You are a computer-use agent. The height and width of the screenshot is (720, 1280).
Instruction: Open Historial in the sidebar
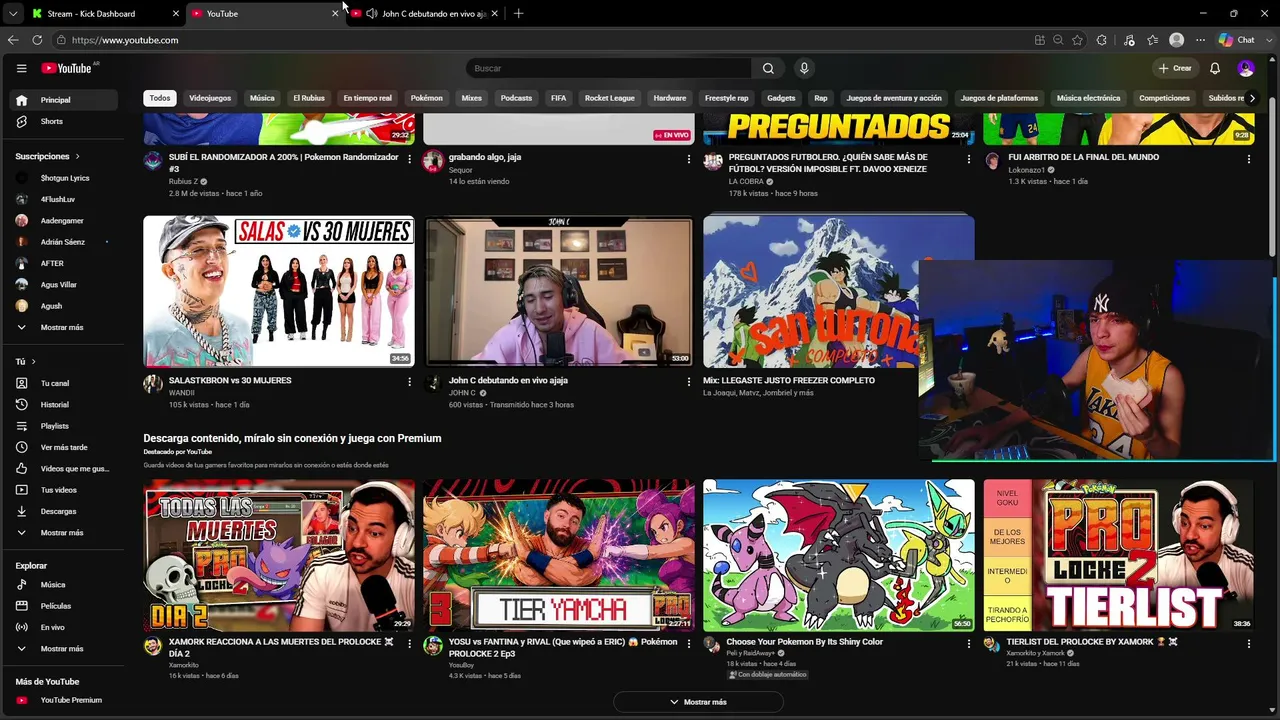(55, 405)
